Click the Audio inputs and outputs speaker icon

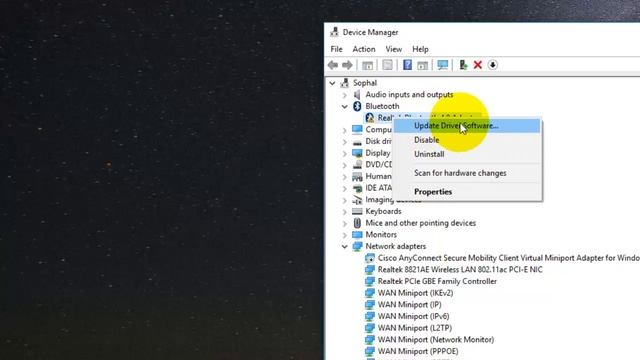pyautogui.click(x=357, y=95)
